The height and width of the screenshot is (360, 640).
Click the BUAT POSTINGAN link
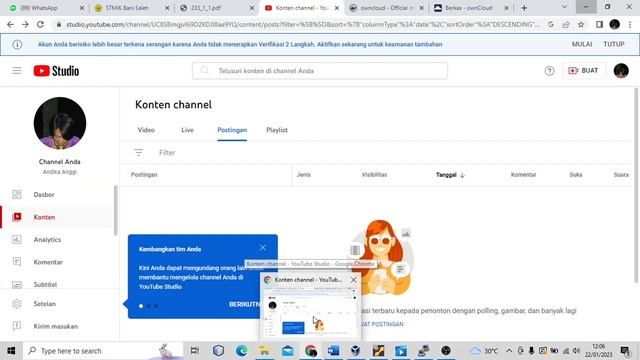coord(382,324)
